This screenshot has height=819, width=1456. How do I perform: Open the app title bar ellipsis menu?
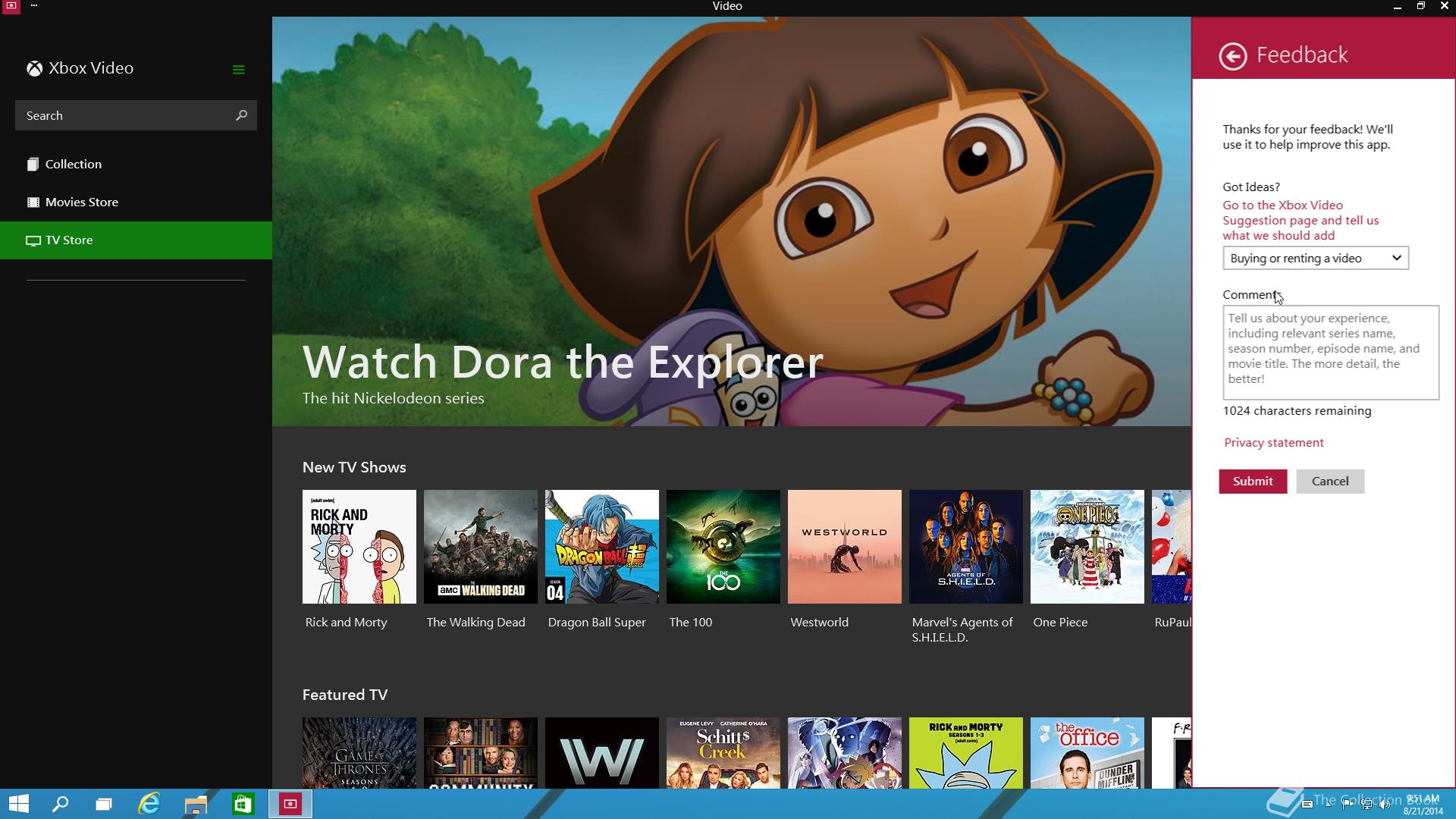coord(34,6)
